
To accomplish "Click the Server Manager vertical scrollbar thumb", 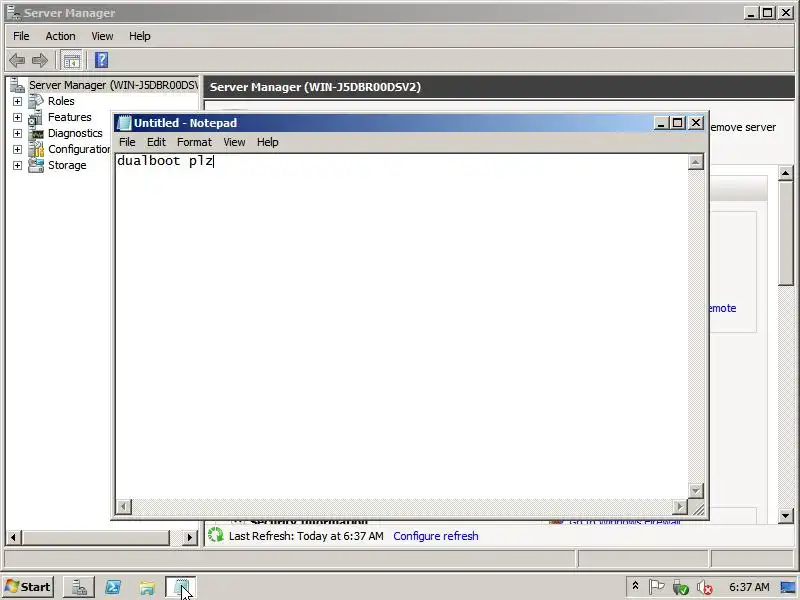I will (786, 233).
